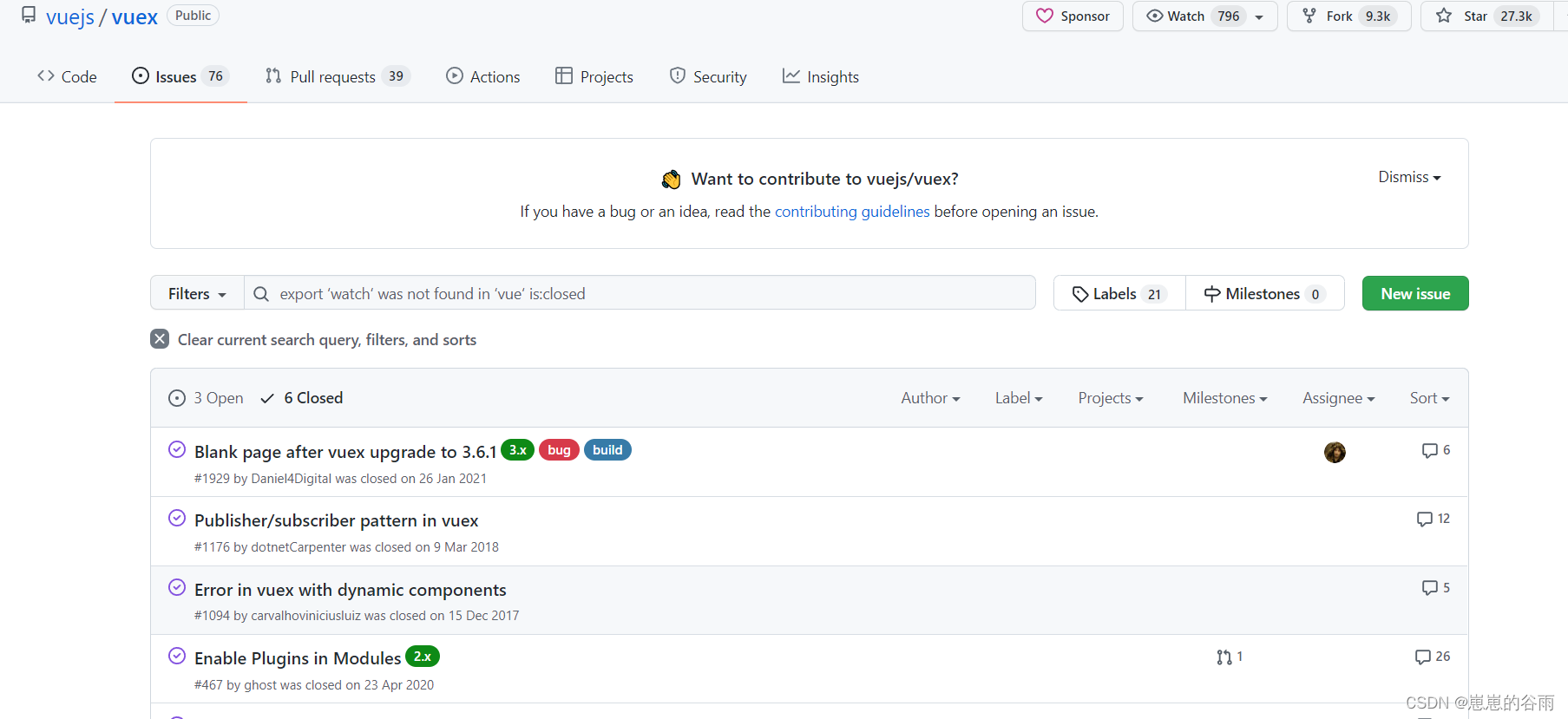Open issue Error in vuex with dynamic components
The image size is (1568, 719).
pos(351,590)
